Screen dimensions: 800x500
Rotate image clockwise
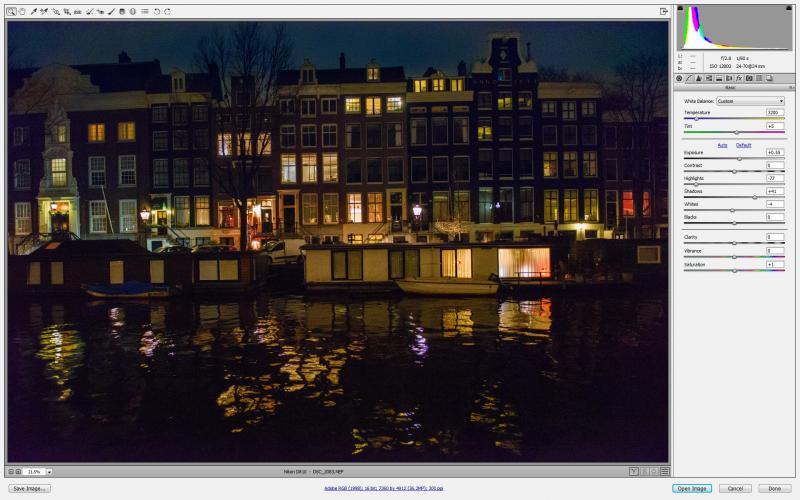(167, 11)
